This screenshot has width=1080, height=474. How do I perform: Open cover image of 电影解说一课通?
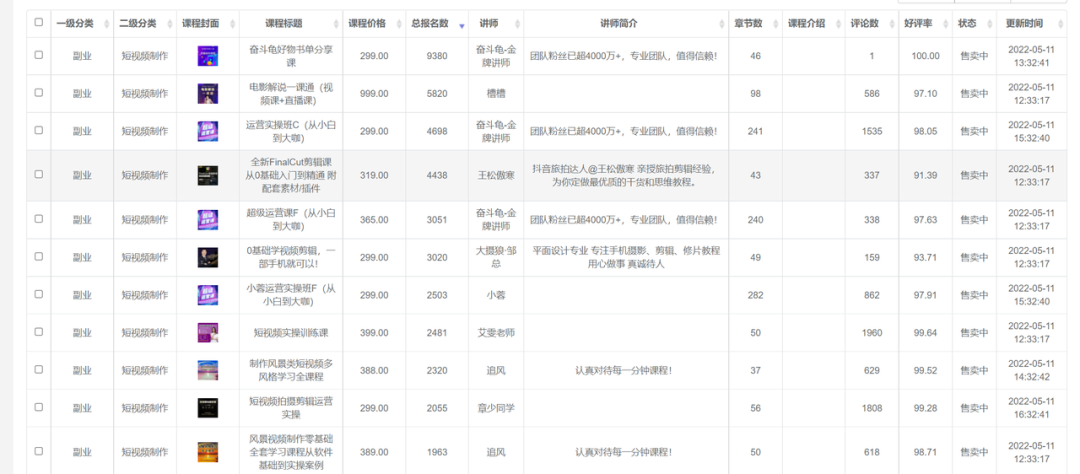coord(207,94)
